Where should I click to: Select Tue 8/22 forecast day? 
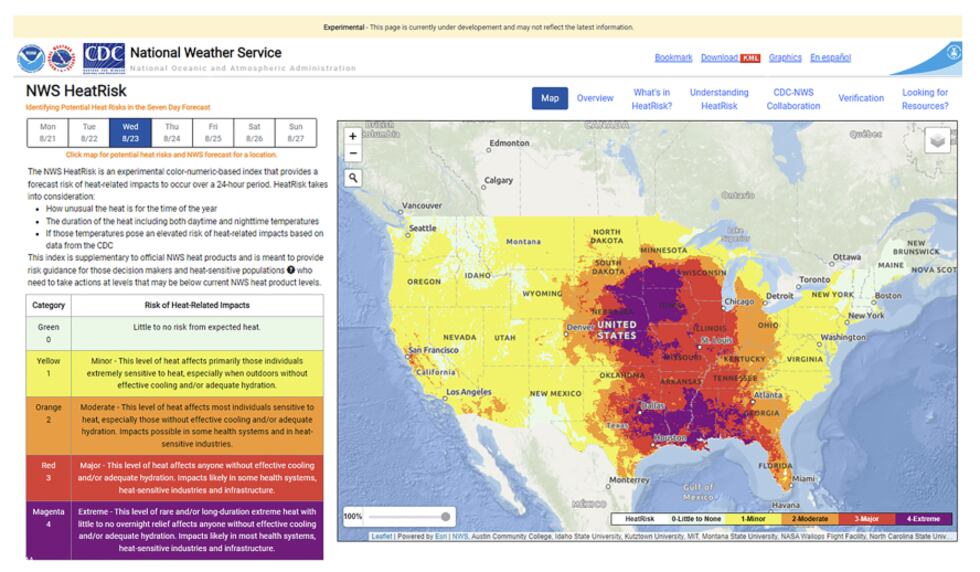point(89,133)
